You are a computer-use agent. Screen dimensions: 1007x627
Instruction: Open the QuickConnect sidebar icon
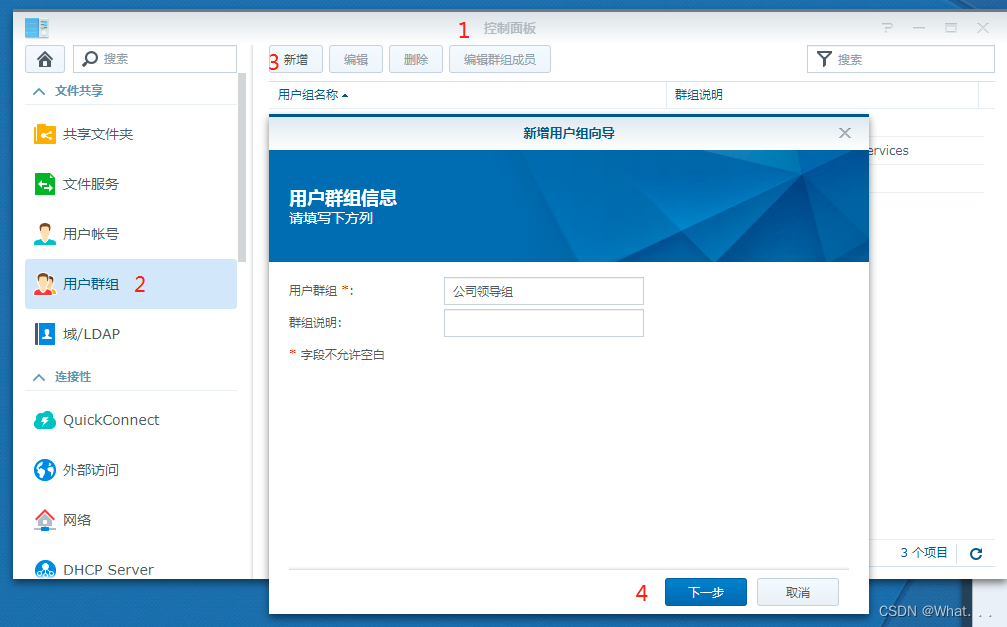click(45, 420)
